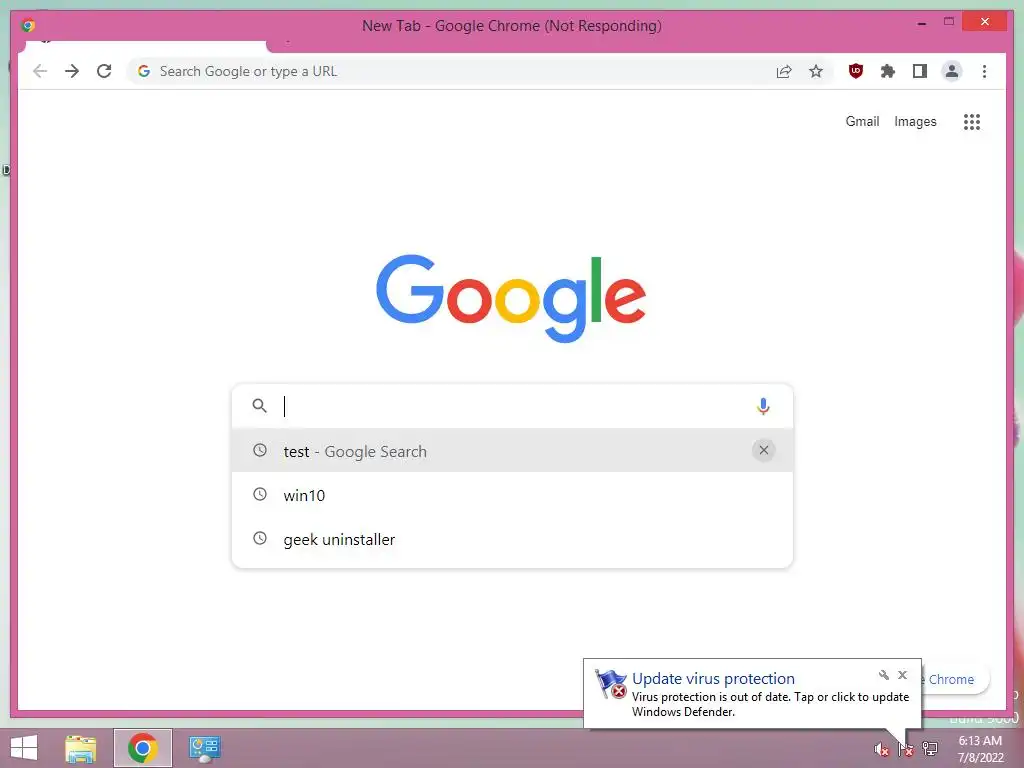The width and height of the screenshot is (1024, 768).
Task: Click the Chrome icon in title bar
Action: pos(28,25)
